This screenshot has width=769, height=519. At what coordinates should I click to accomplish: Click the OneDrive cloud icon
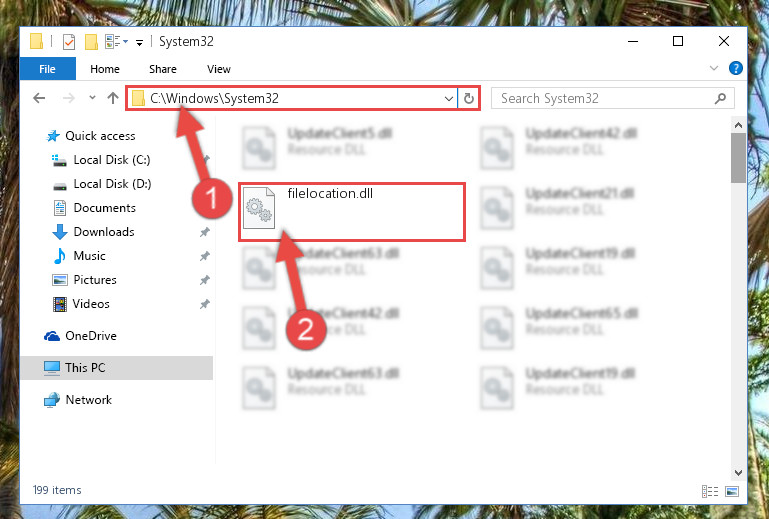coord(51,336)
